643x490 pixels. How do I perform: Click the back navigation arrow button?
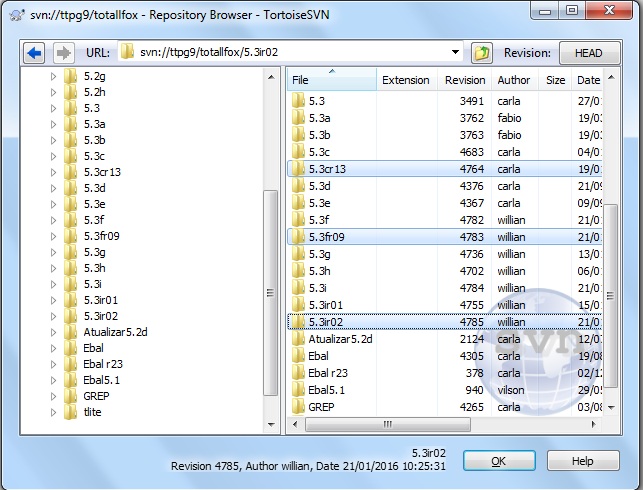[x=34, y=53]
